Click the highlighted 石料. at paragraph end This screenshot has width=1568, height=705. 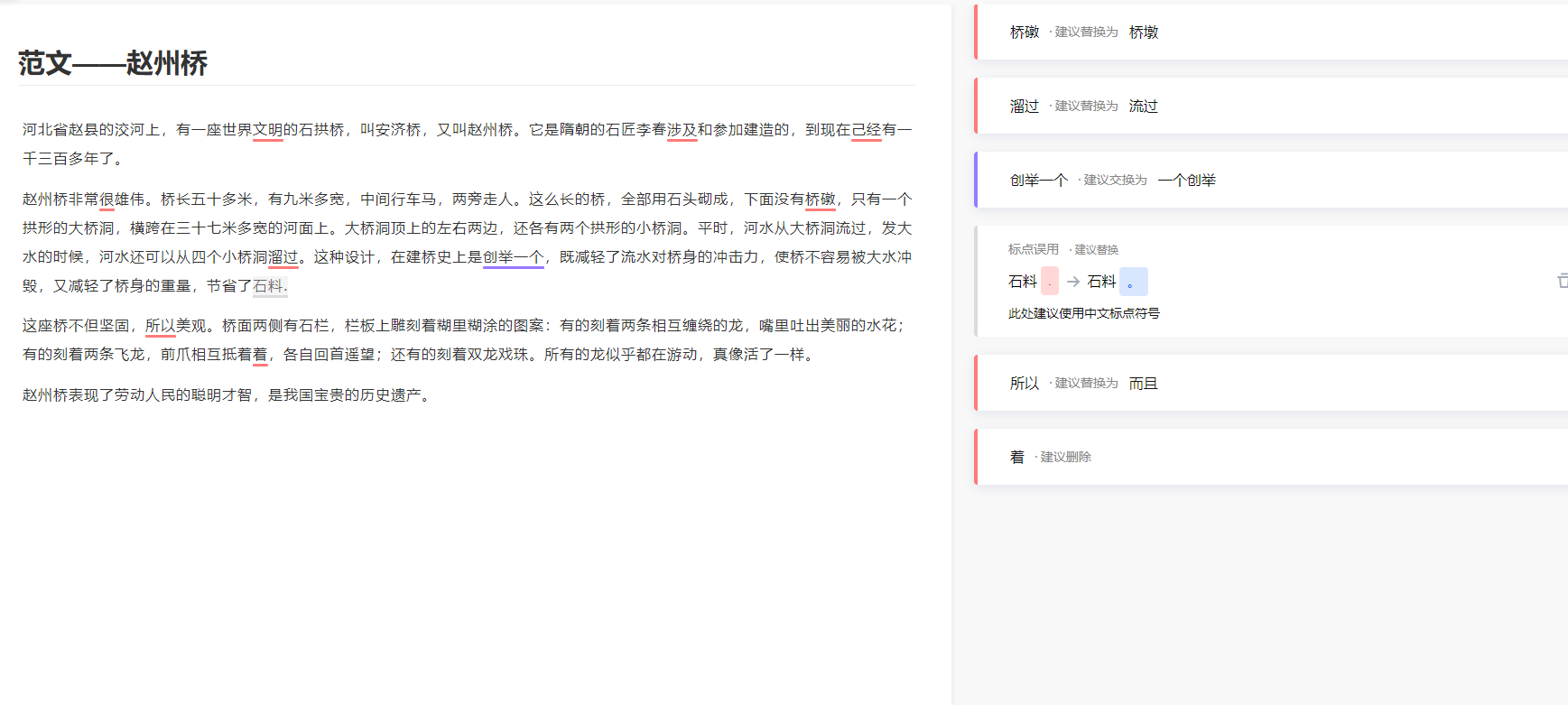(270, 286)
